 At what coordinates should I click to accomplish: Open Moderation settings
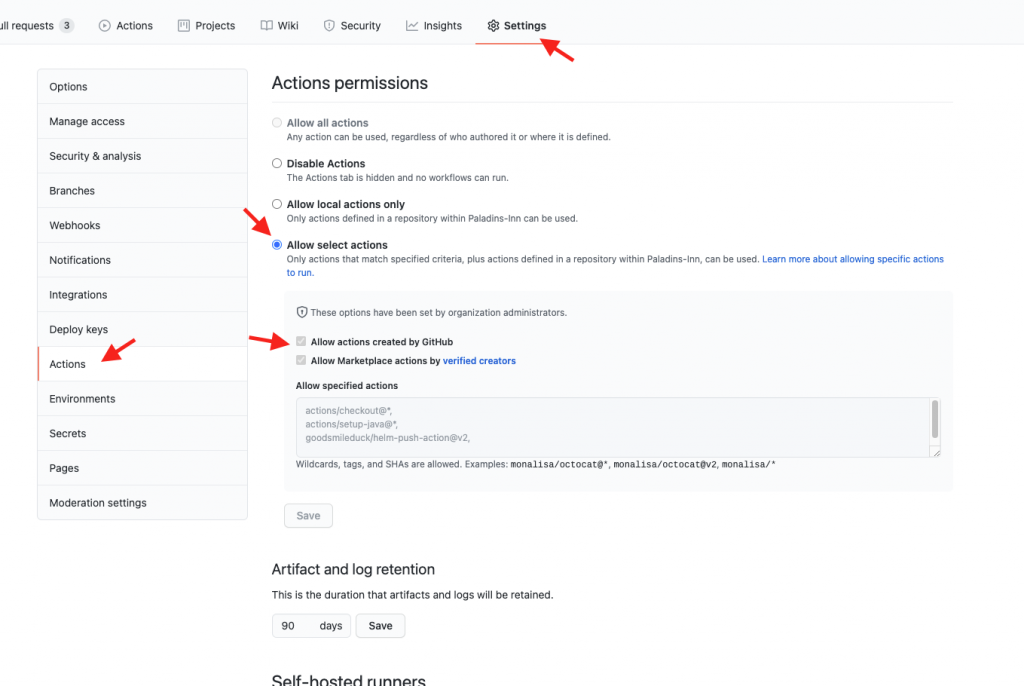(x=142, y=502)
